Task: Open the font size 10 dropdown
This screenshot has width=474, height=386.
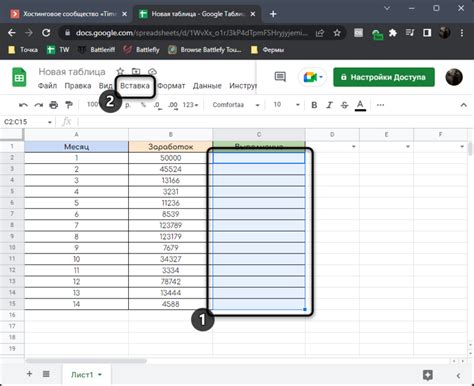Action: click(x=286, y=105)
